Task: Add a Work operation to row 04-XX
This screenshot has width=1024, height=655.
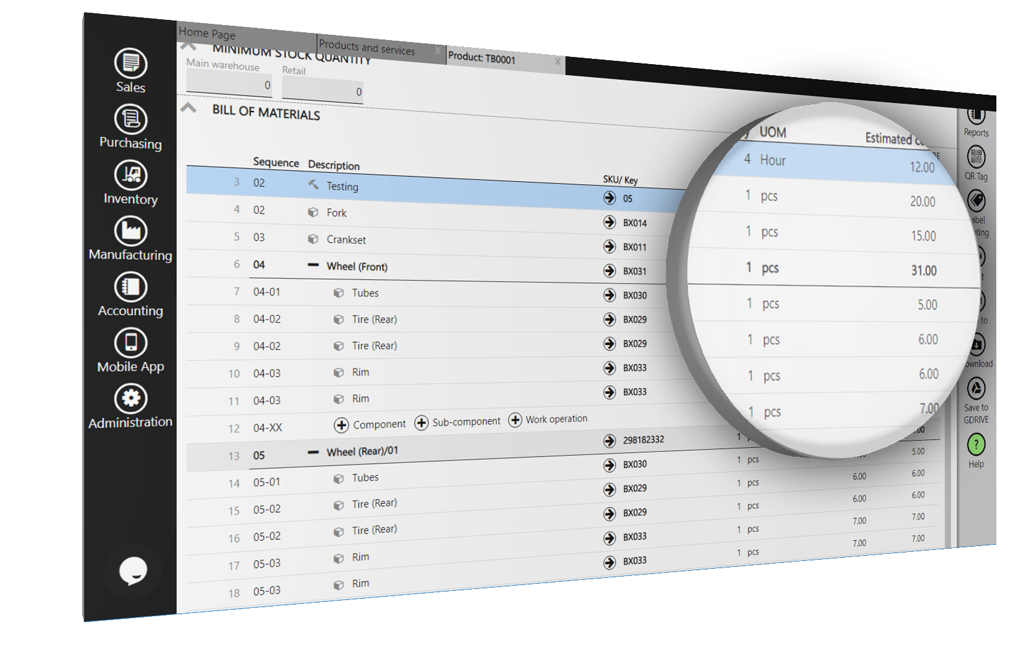Action: [516, 420]
